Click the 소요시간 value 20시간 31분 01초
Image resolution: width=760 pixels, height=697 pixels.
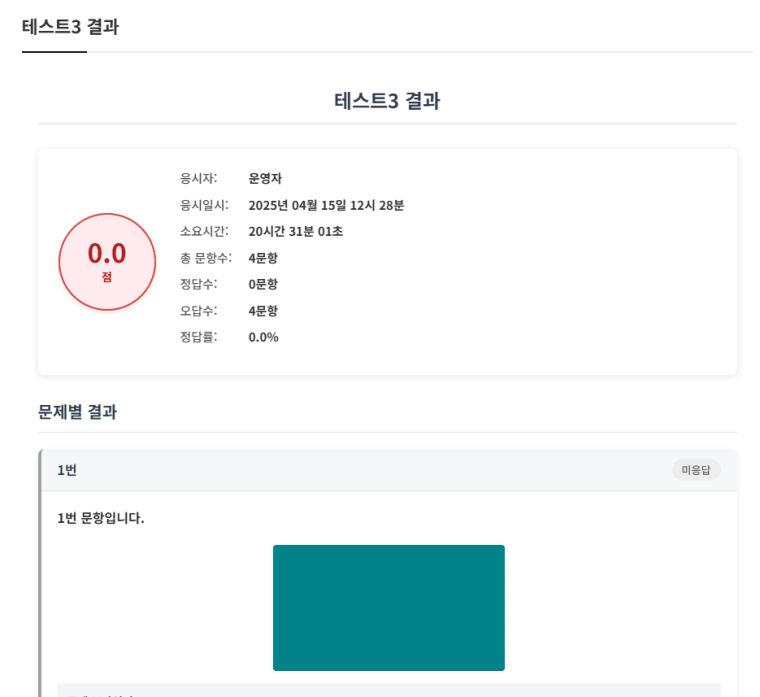(x=295, y=231)
